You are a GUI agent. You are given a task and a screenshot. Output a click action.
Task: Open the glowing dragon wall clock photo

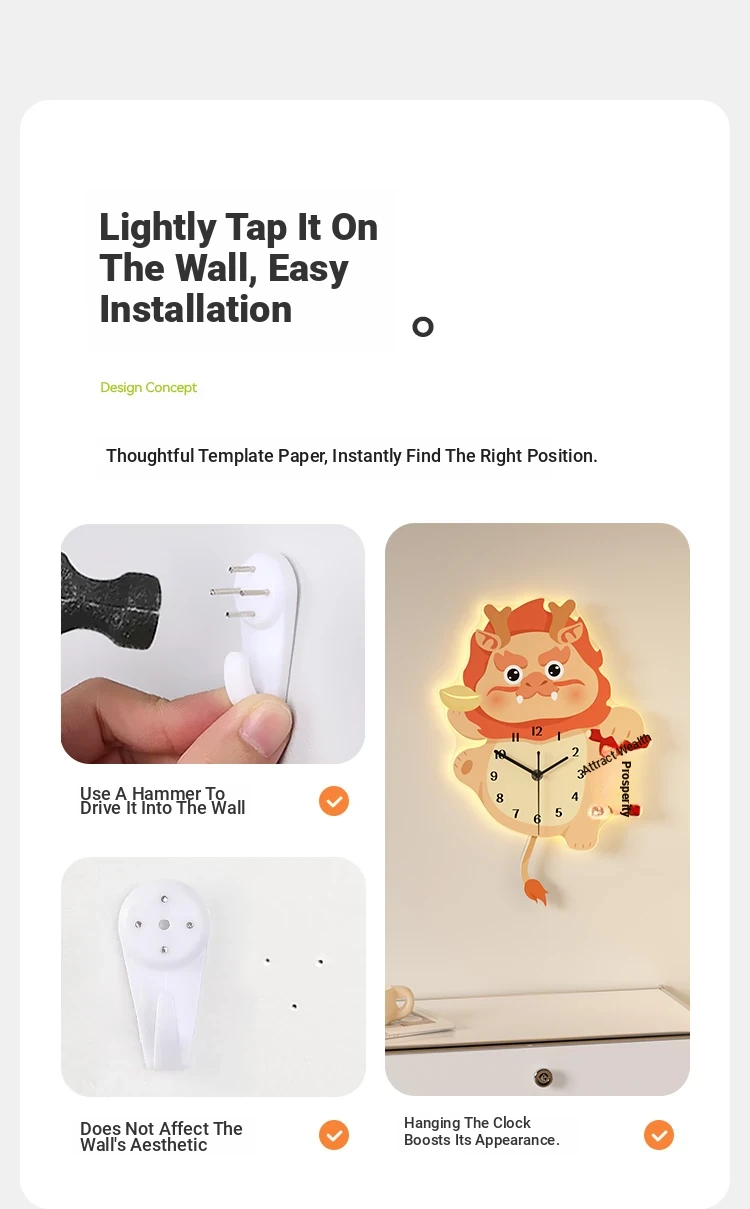[537, 809]
